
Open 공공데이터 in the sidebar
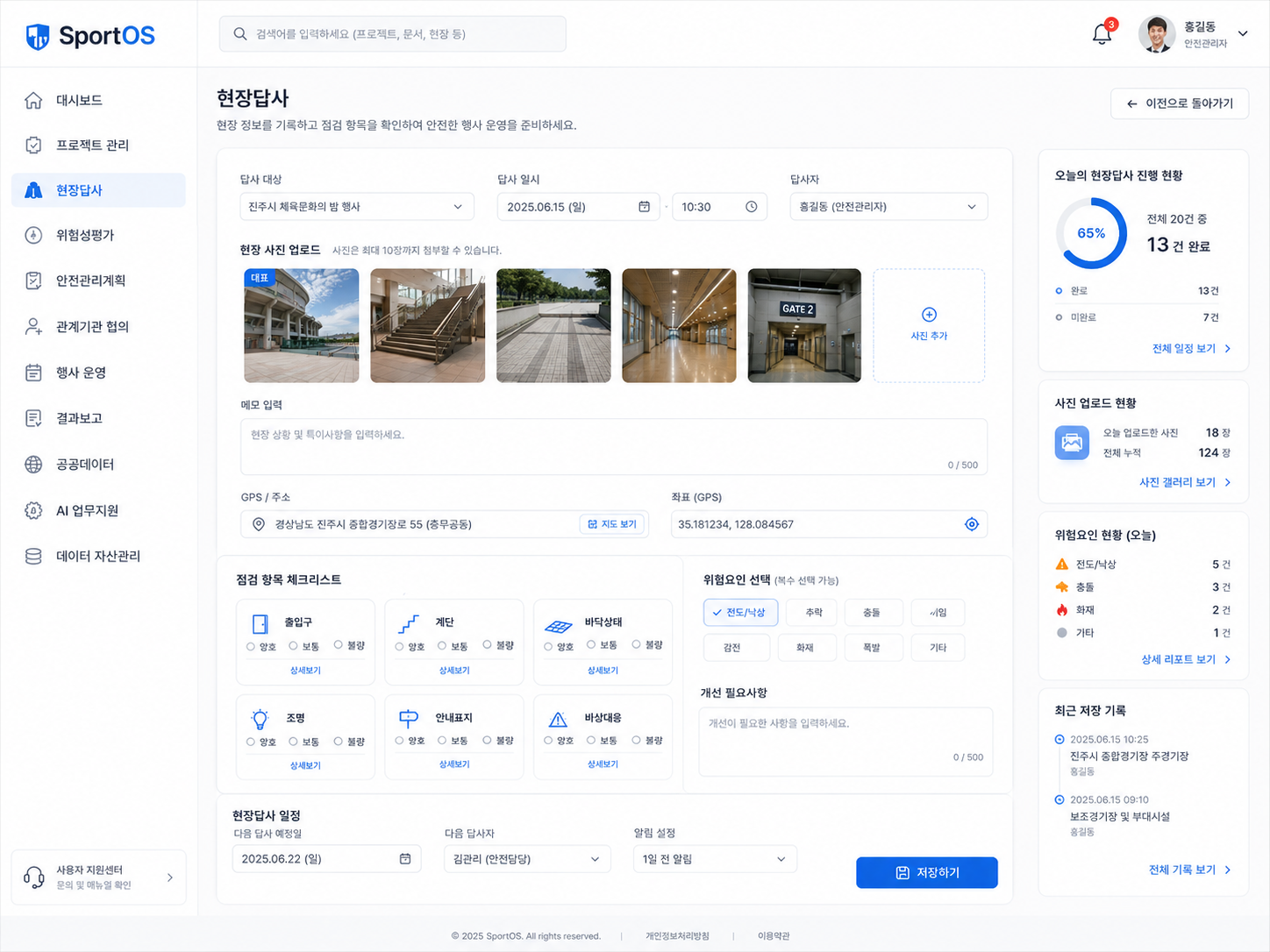98,464
